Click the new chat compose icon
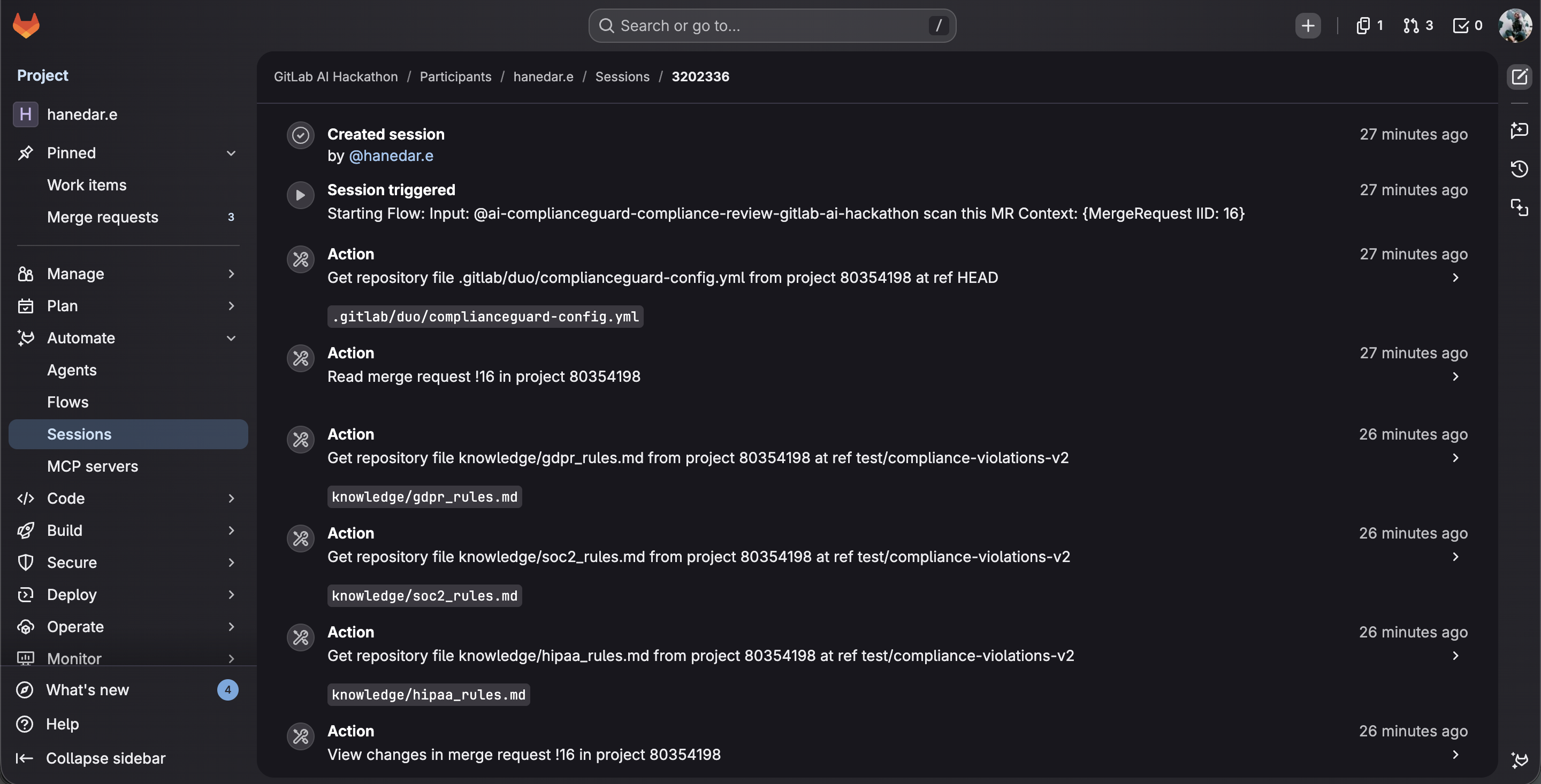 [x=1519, y=77]
